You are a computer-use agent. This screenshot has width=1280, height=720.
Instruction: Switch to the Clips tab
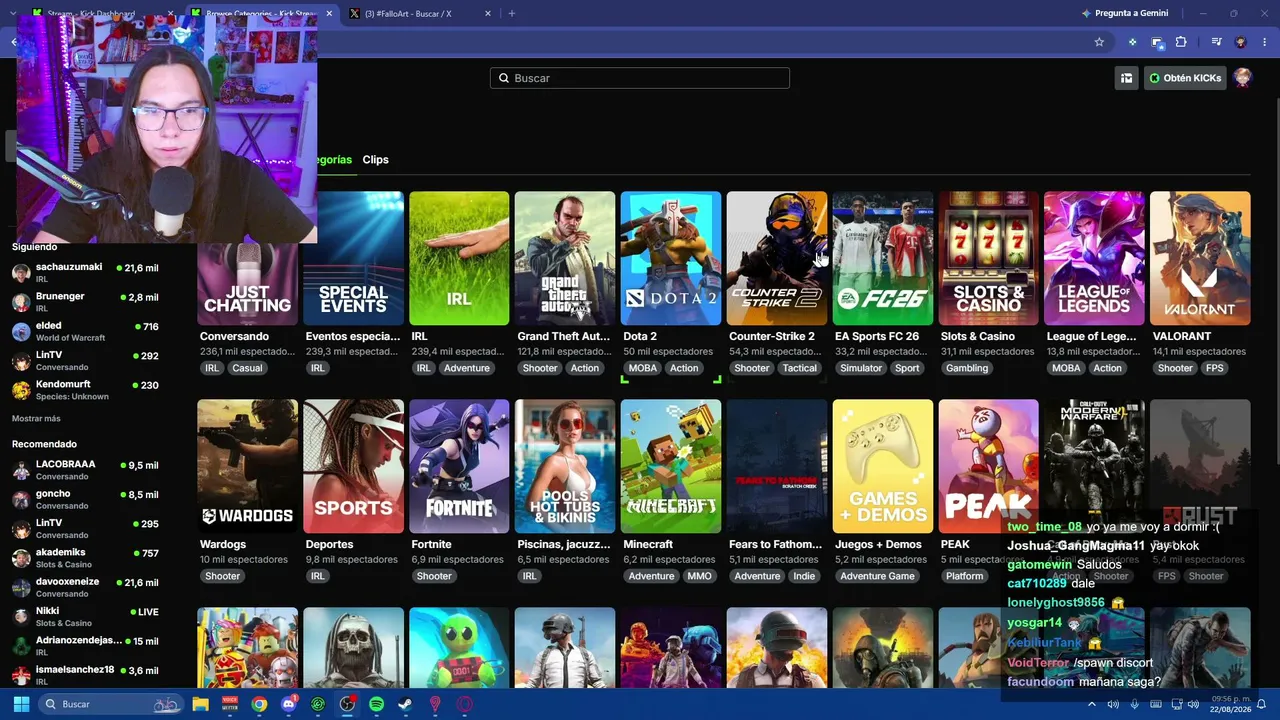[x=375, y=160]
